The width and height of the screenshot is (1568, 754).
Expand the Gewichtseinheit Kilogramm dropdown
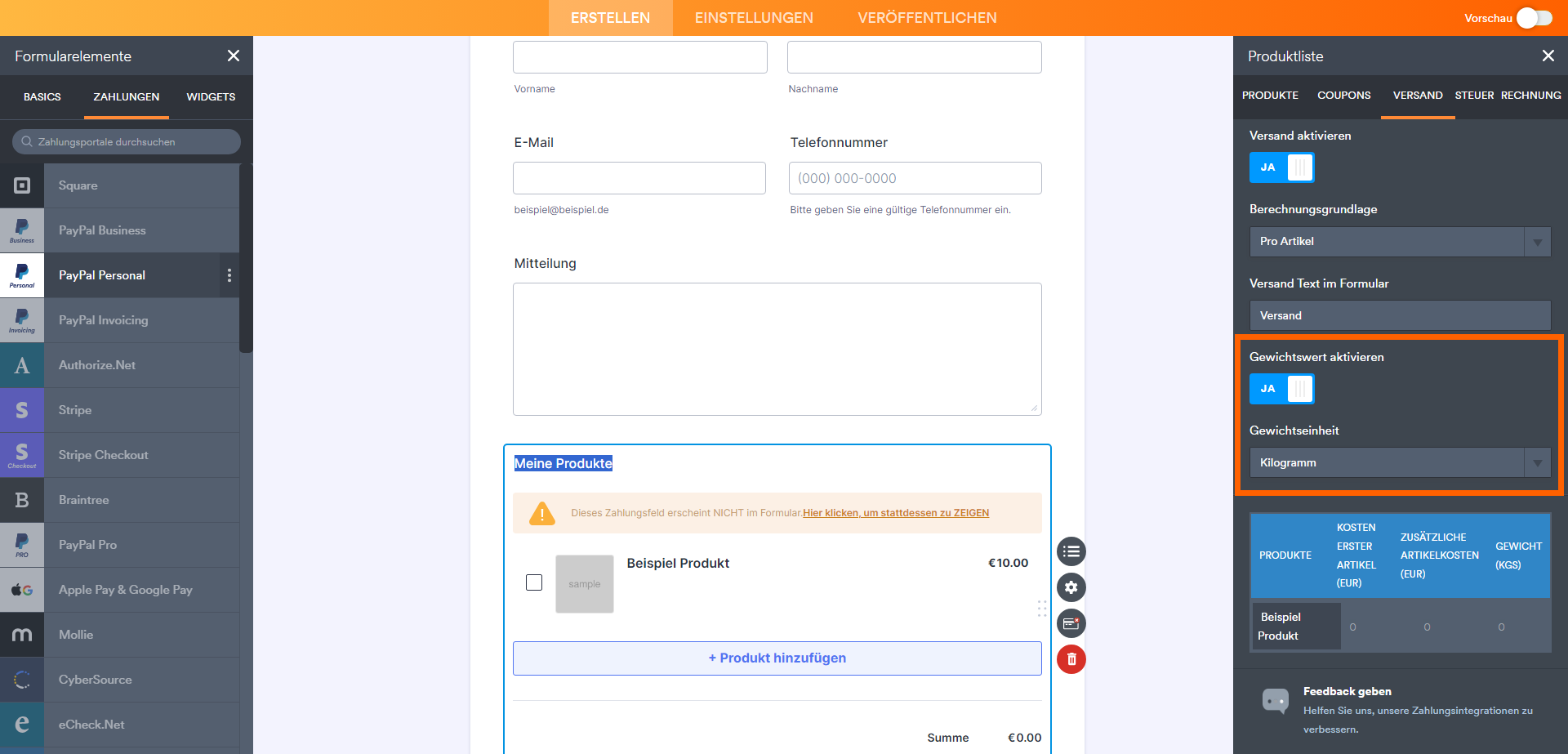point(1400,462)
